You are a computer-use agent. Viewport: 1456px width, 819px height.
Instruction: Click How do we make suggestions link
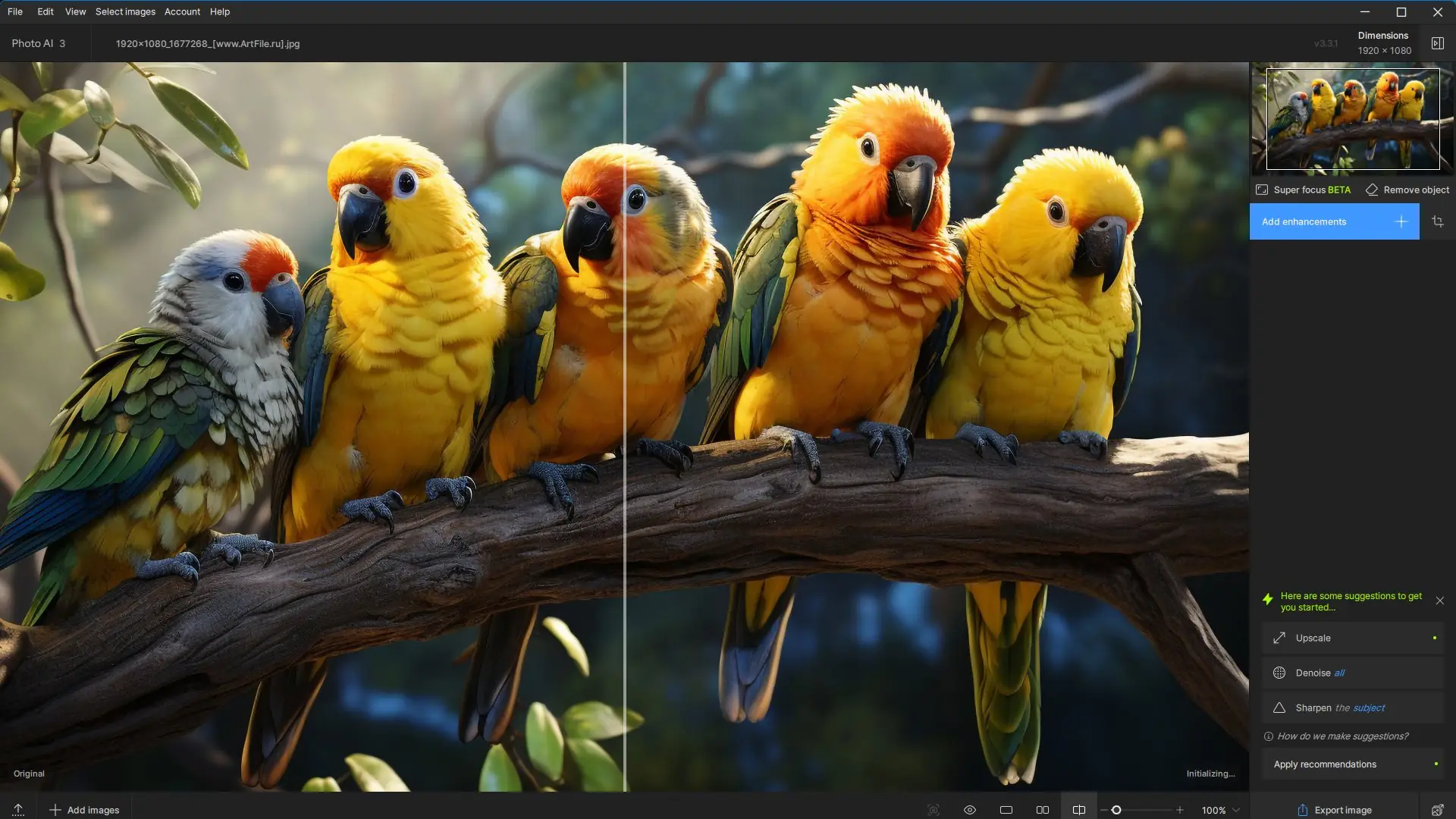1342,736
